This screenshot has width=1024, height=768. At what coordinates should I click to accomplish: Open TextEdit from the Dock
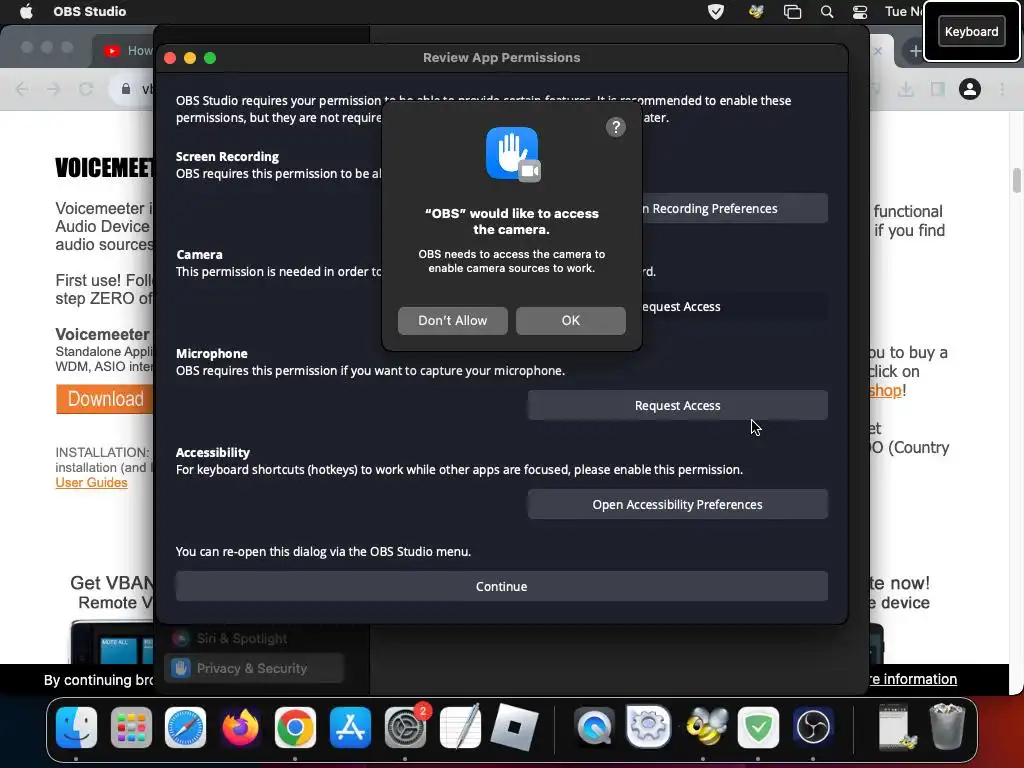(x=460, y=727)
